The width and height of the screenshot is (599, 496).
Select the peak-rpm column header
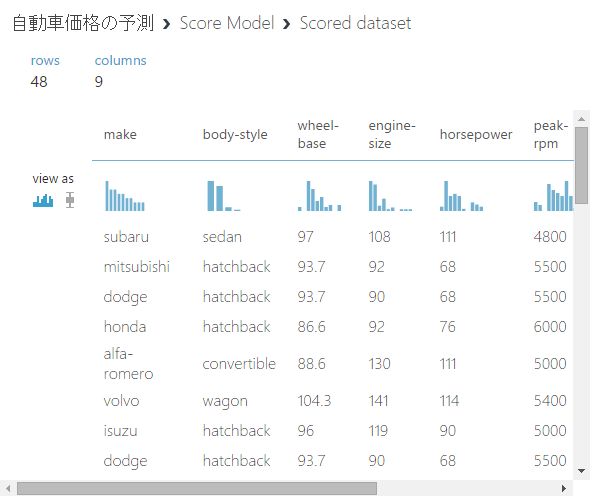point(551,135)
